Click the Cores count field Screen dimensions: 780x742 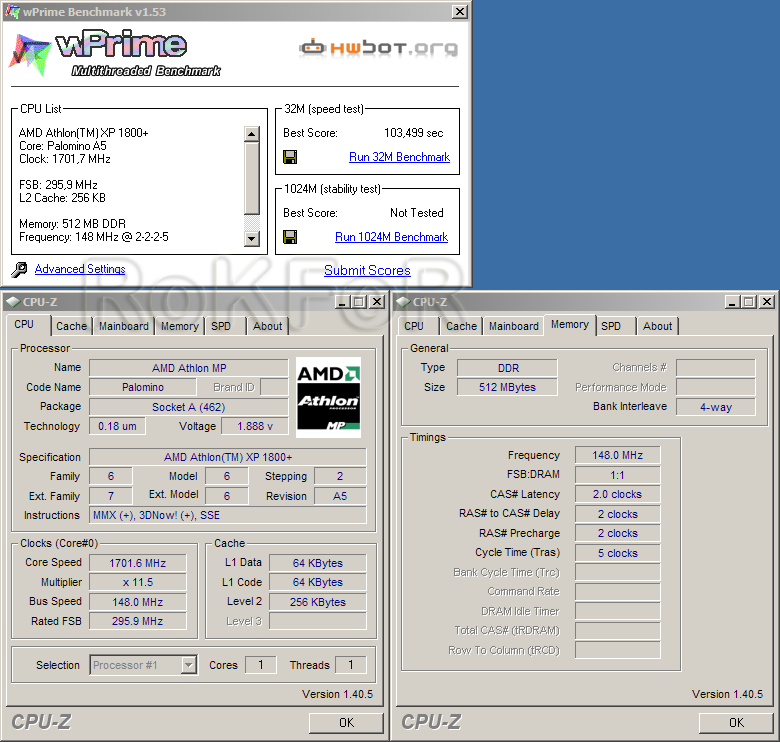261,665
